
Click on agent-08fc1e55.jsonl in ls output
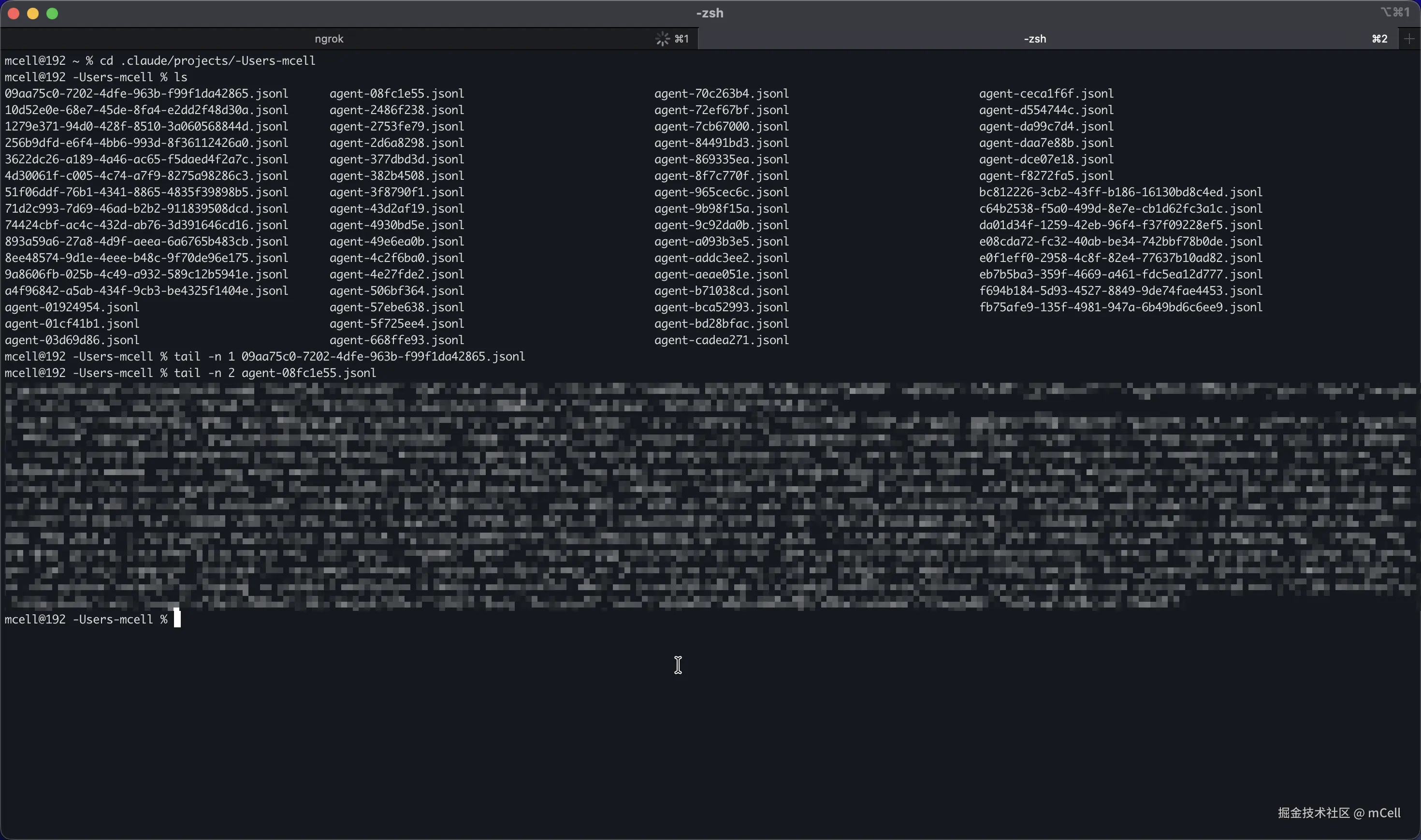(x=397, y=93)
